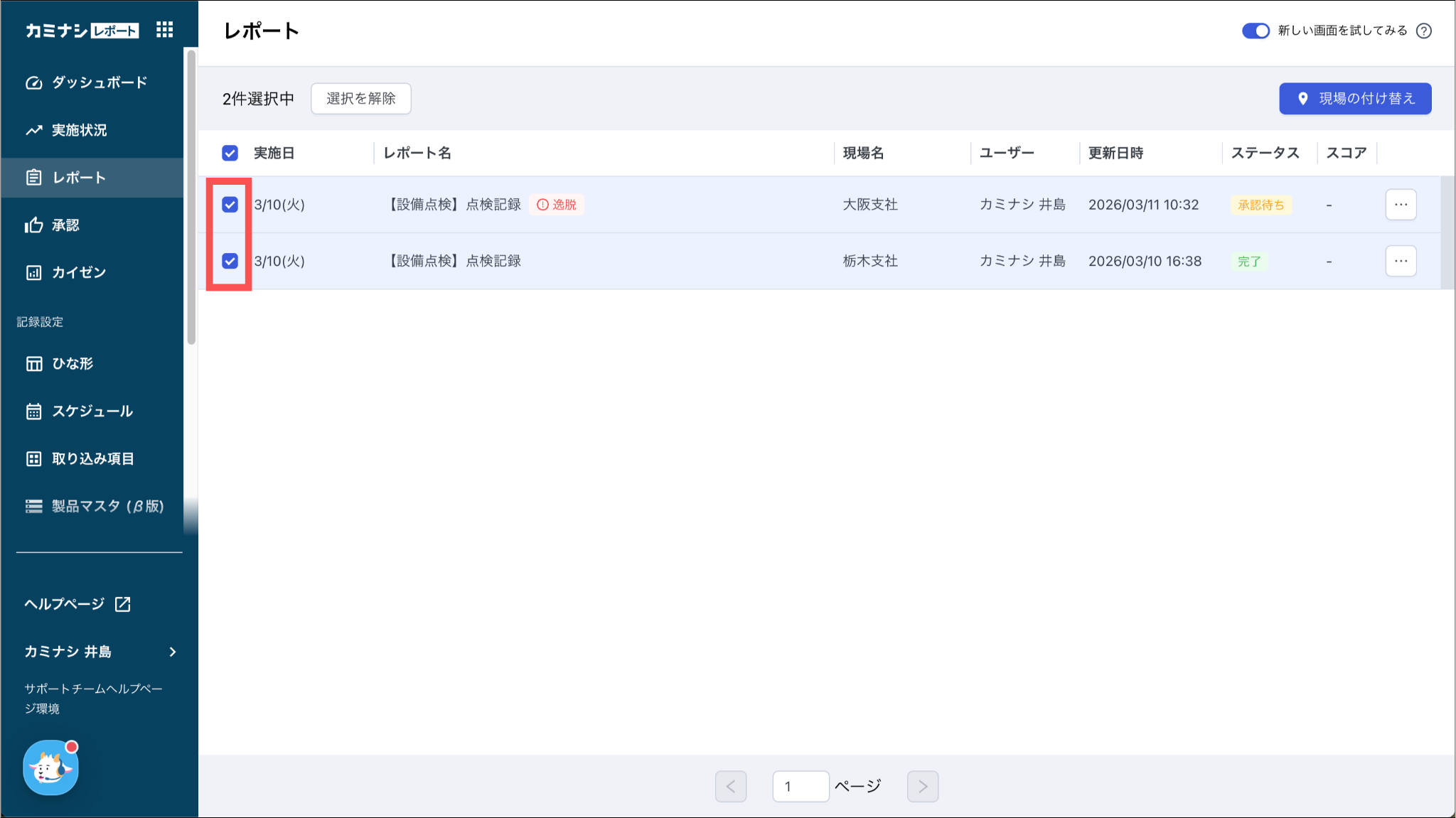Open the app grid launcher icon
The image size is (1456, 818).
pyautogui.click(x=164, y=30)
